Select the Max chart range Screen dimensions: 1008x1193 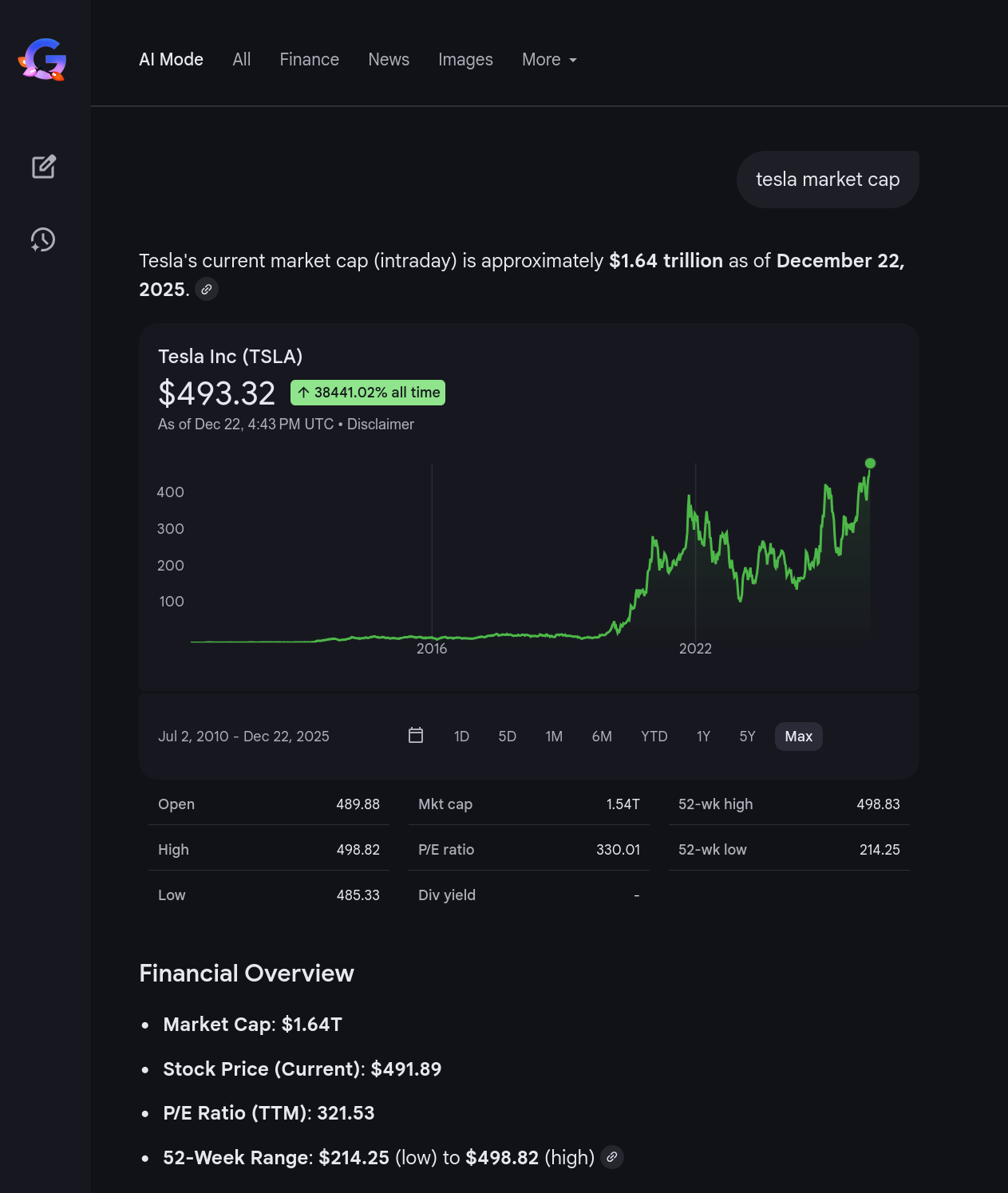(x=798, y=737)
